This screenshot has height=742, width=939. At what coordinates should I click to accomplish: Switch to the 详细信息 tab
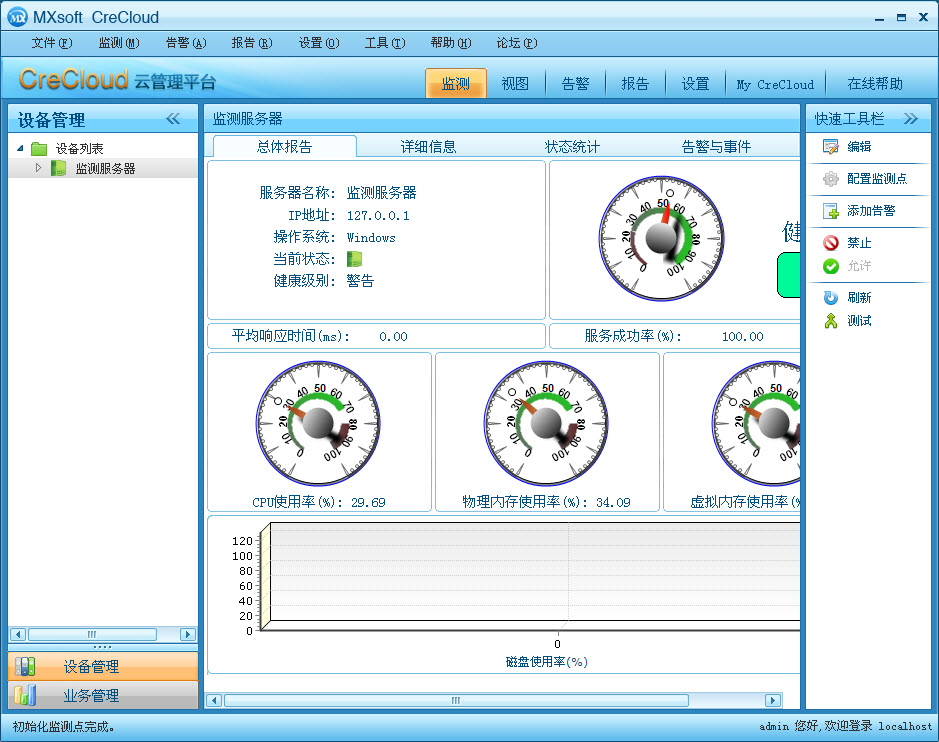tap(428, 147)
